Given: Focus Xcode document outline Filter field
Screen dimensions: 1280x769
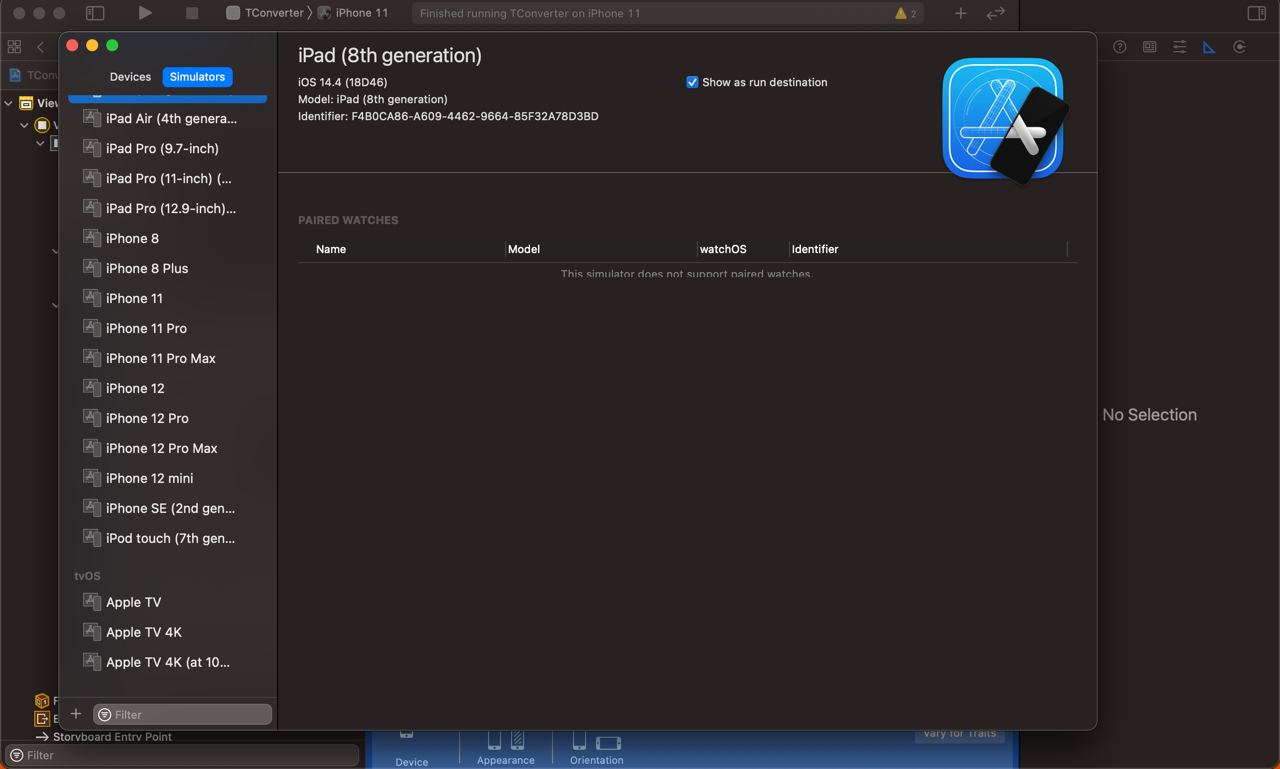Looking at the screenshot, I should (x=182, y=755).
